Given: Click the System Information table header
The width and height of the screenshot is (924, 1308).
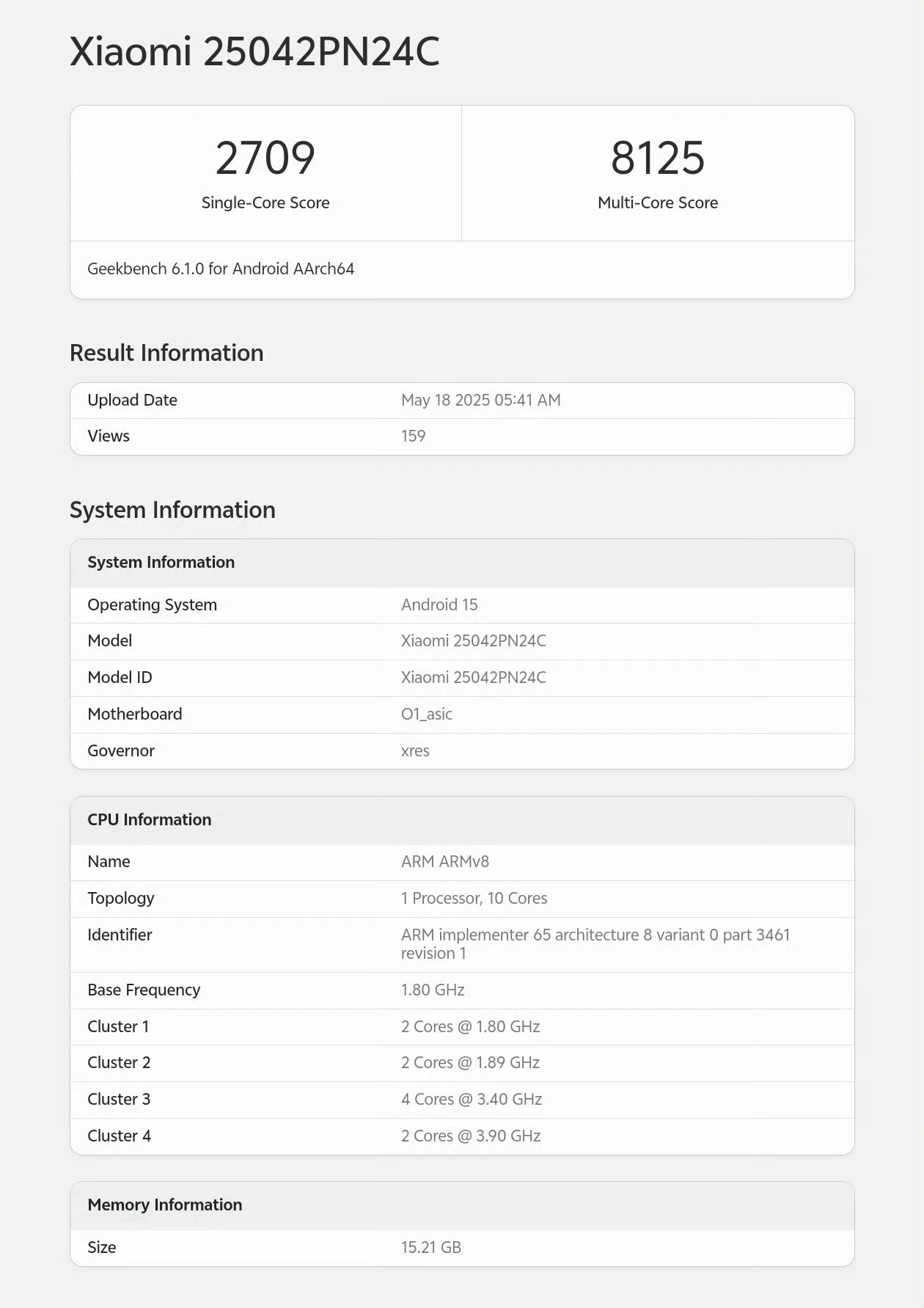Looking at the screenshot, I should pyautogui.click(x=161, y=563).
